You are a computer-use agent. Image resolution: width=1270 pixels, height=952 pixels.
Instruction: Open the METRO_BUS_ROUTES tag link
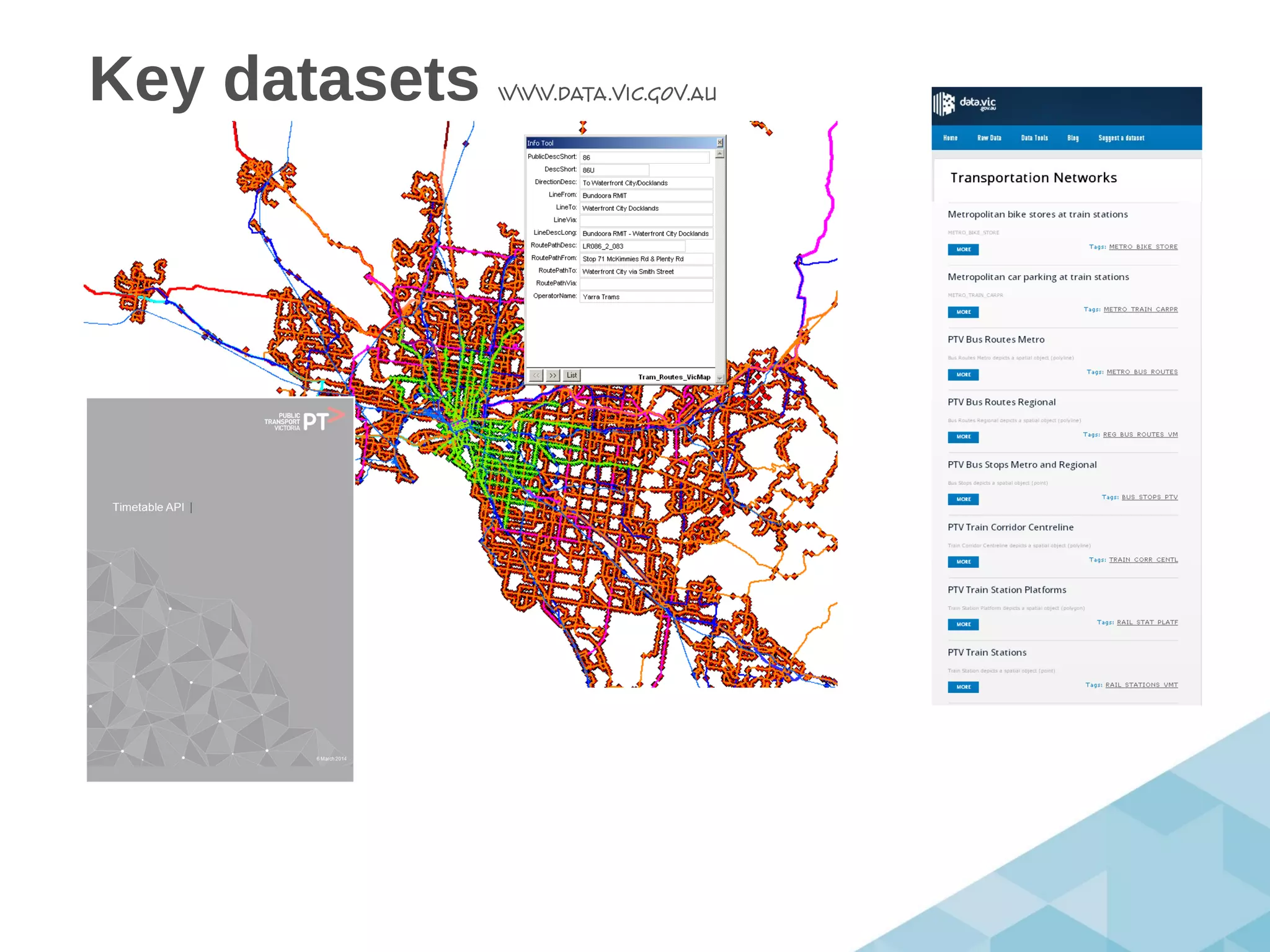point(1142,372)
